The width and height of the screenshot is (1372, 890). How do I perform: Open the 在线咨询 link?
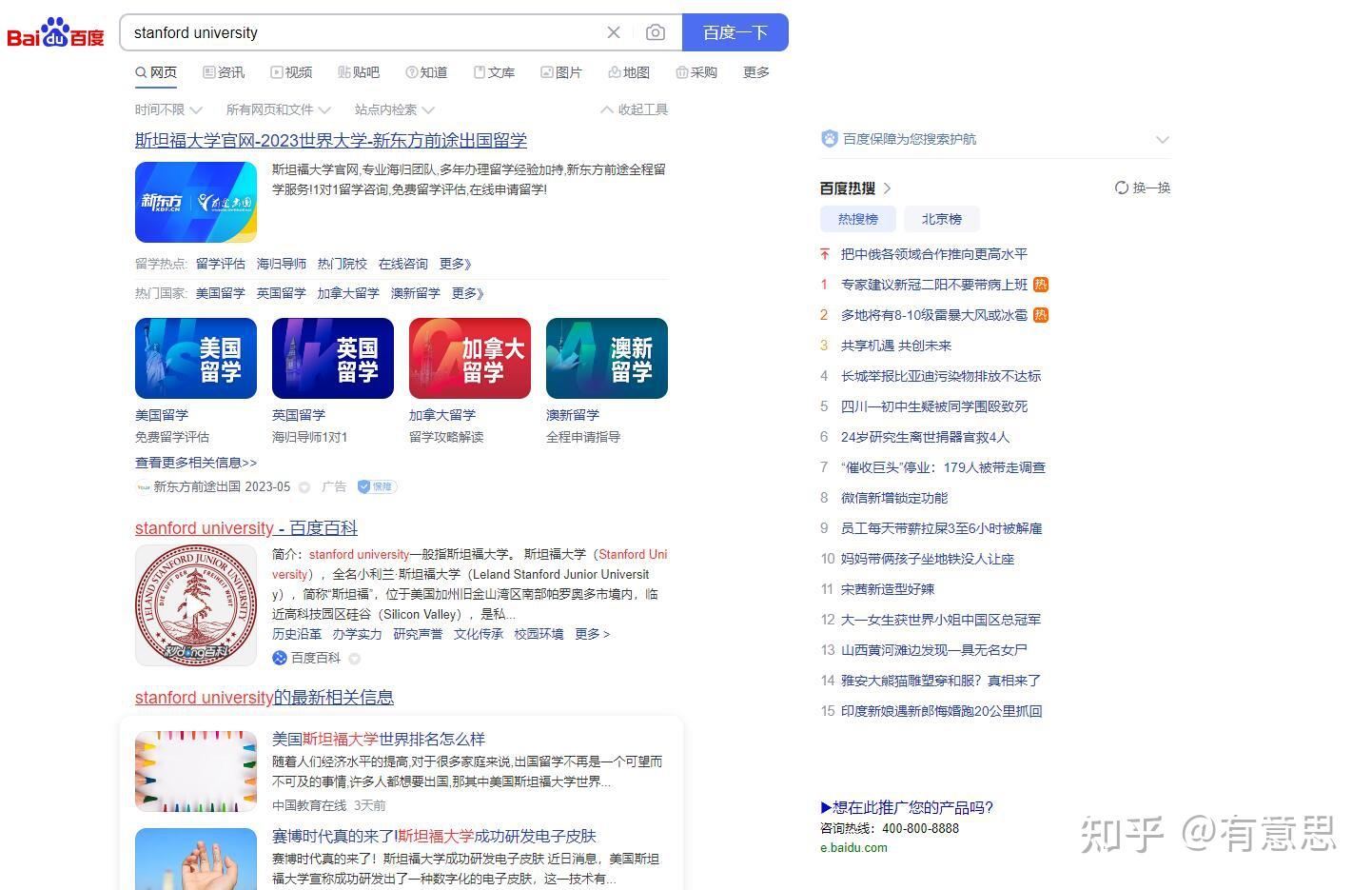(403, 264)
